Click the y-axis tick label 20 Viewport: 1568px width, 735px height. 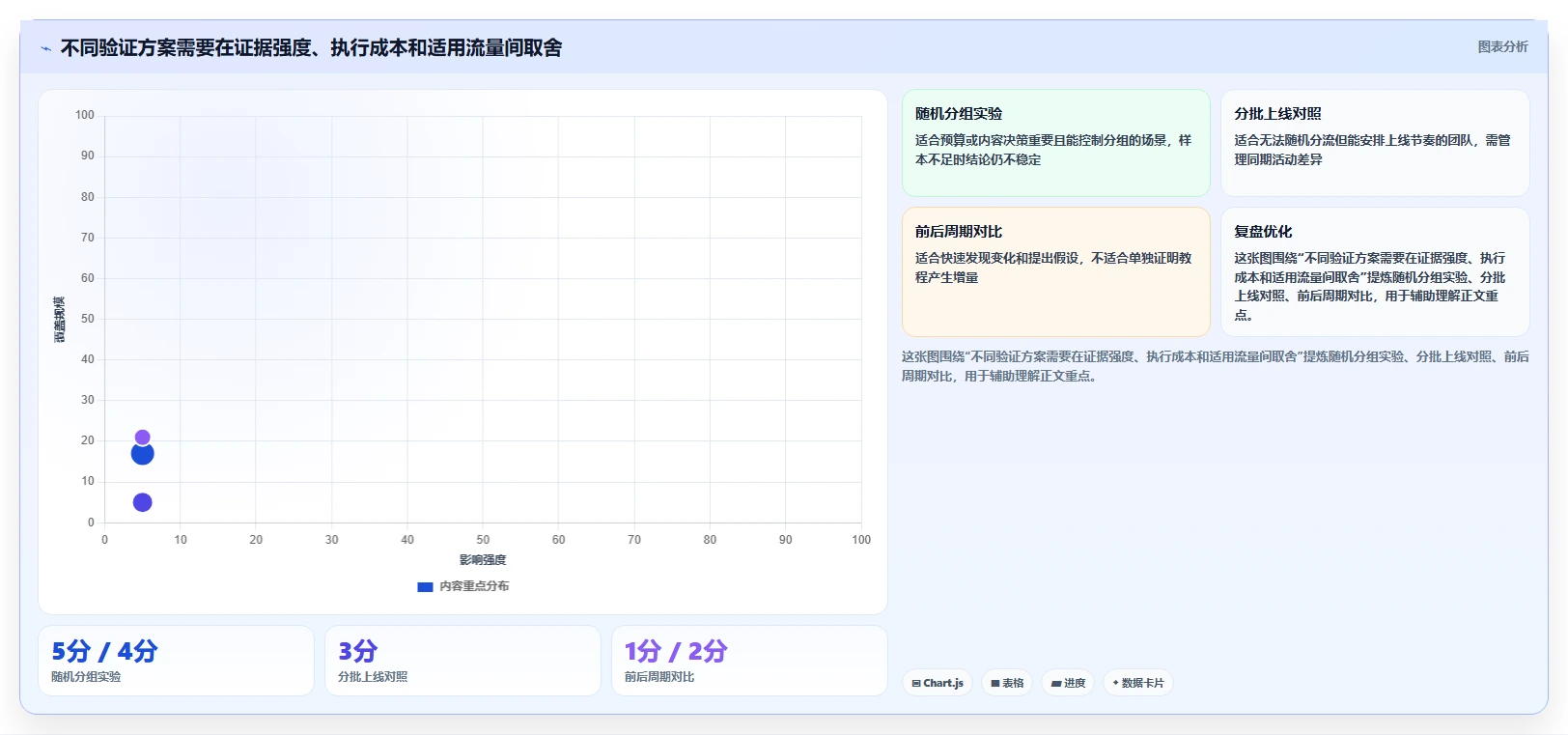pyautogui.click(x=88, y=440)
